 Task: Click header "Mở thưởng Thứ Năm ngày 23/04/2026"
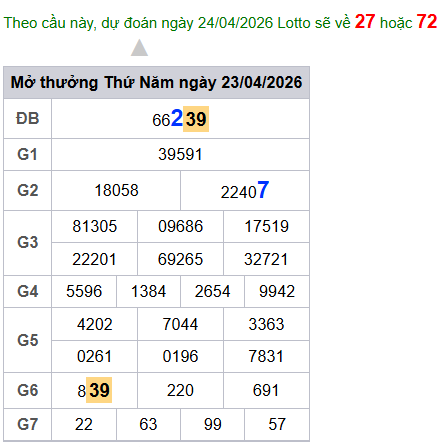coord(156,82)
